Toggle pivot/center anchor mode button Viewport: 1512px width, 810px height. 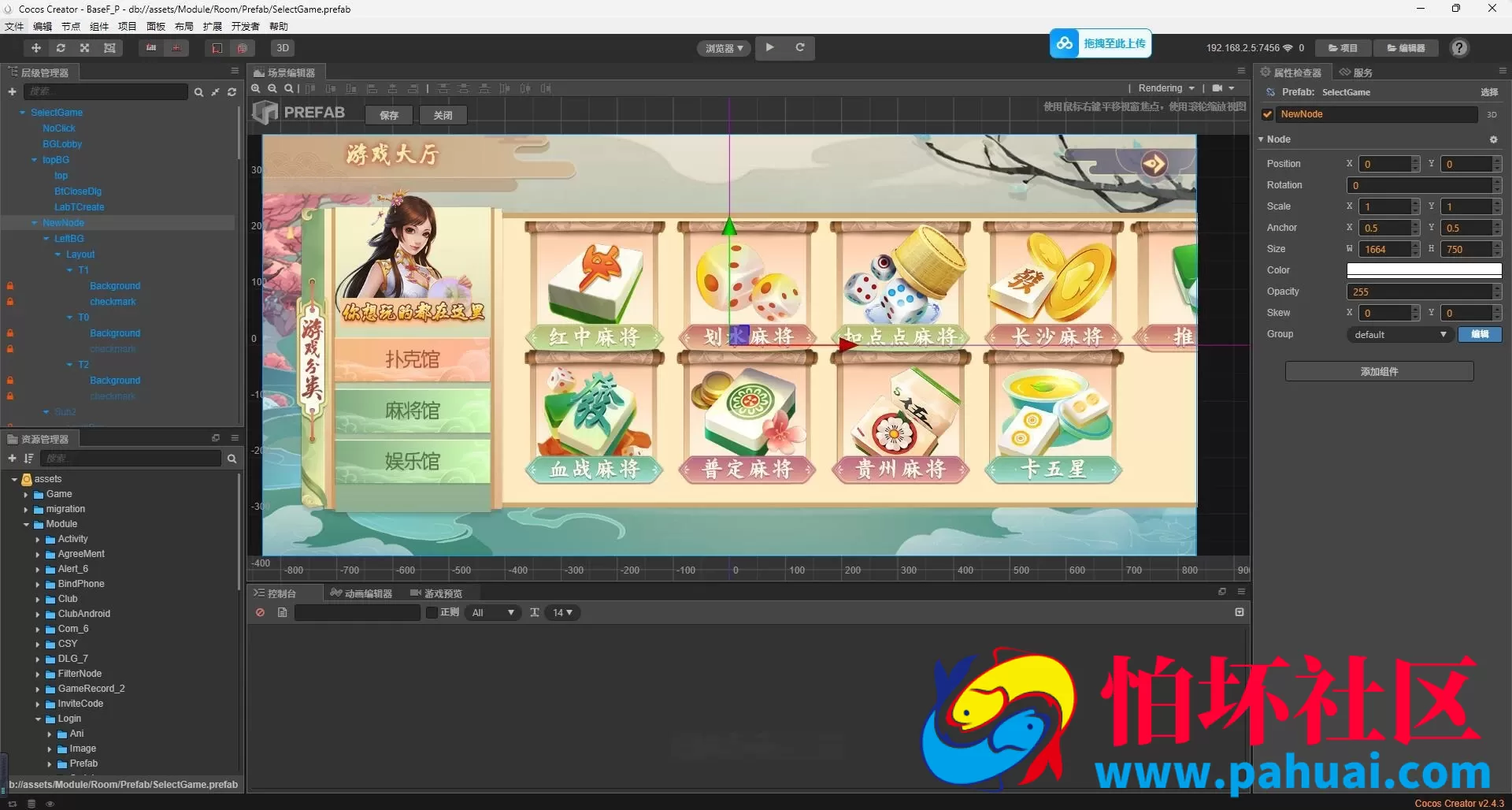151,48
